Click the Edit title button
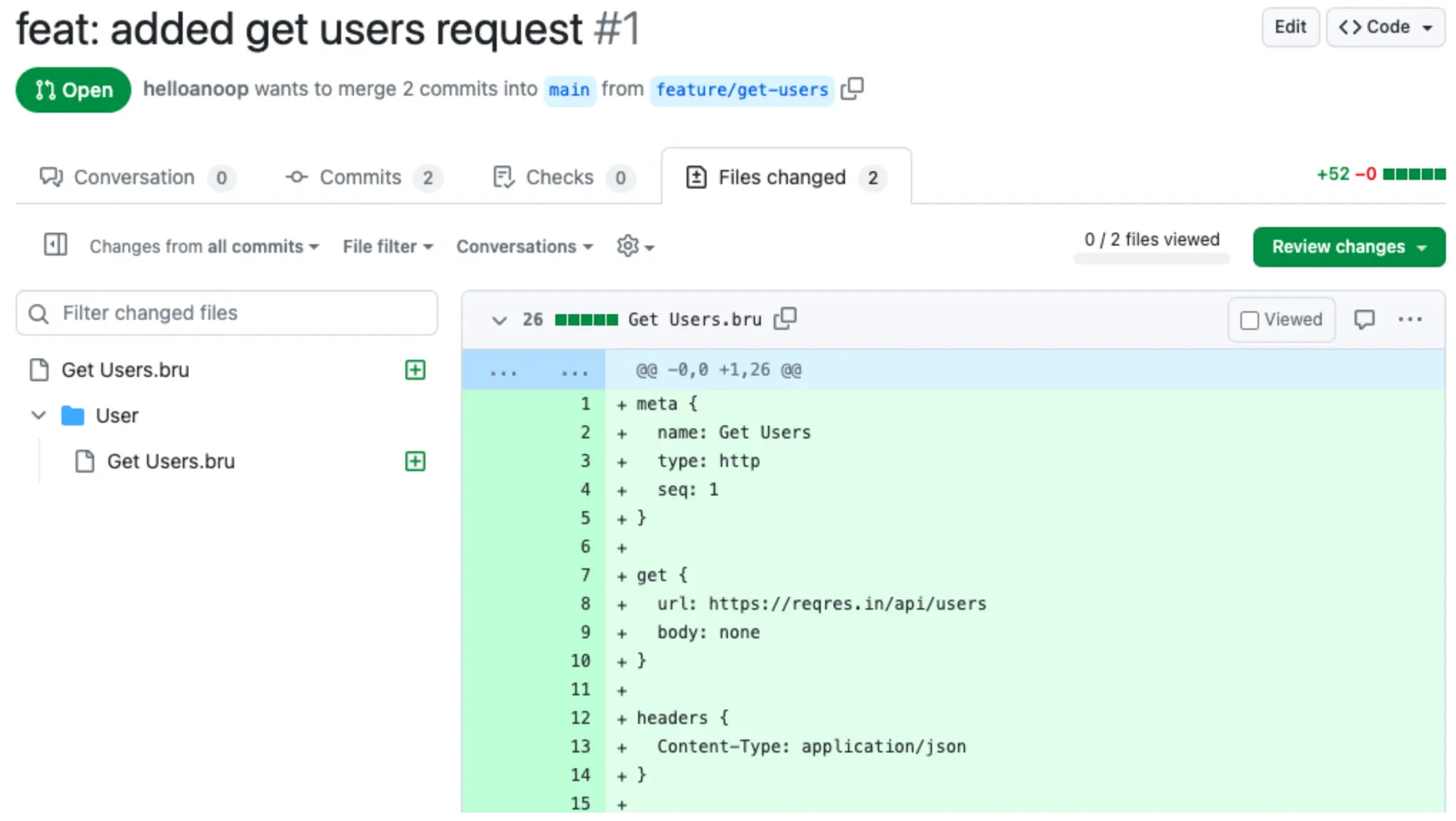The height and width of the screenshot is (821, 1456). 1290,27
